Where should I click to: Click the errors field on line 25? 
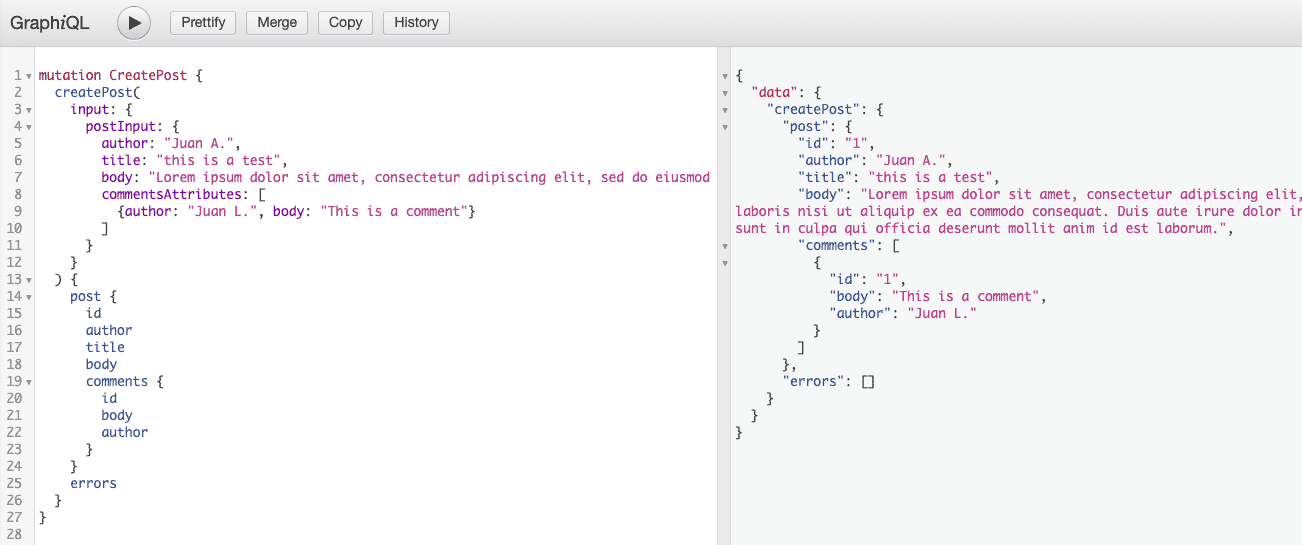[93, 483]
